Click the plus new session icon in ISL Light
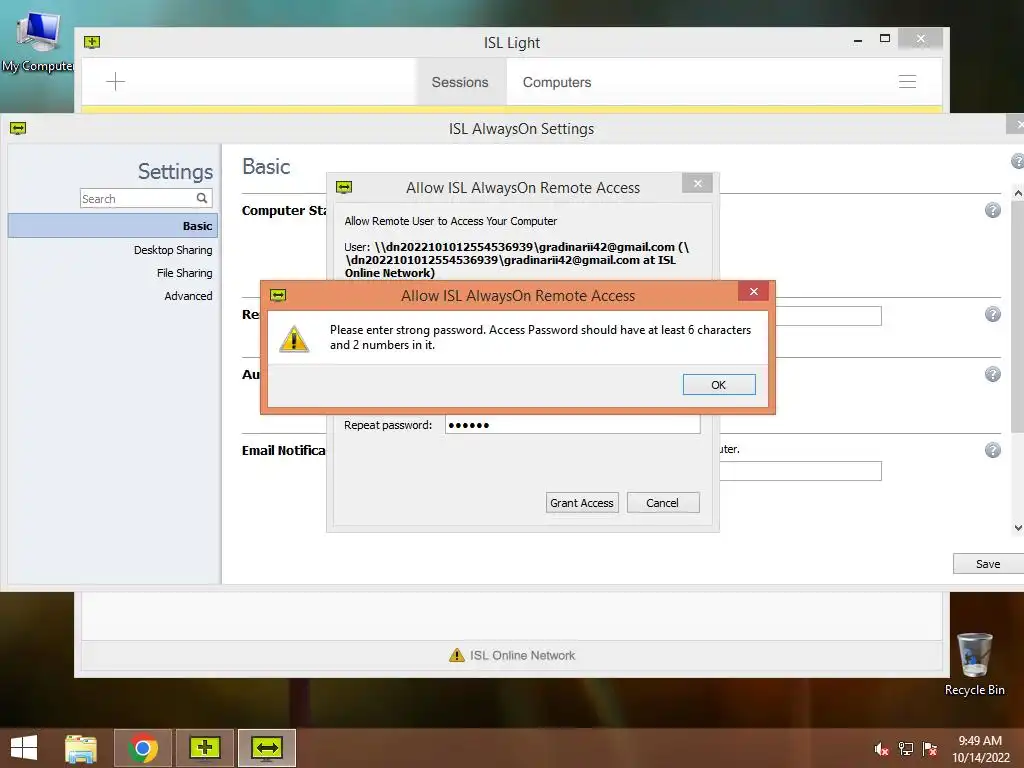The width and height of the screenshot is (1024, 768). [116, 82]
